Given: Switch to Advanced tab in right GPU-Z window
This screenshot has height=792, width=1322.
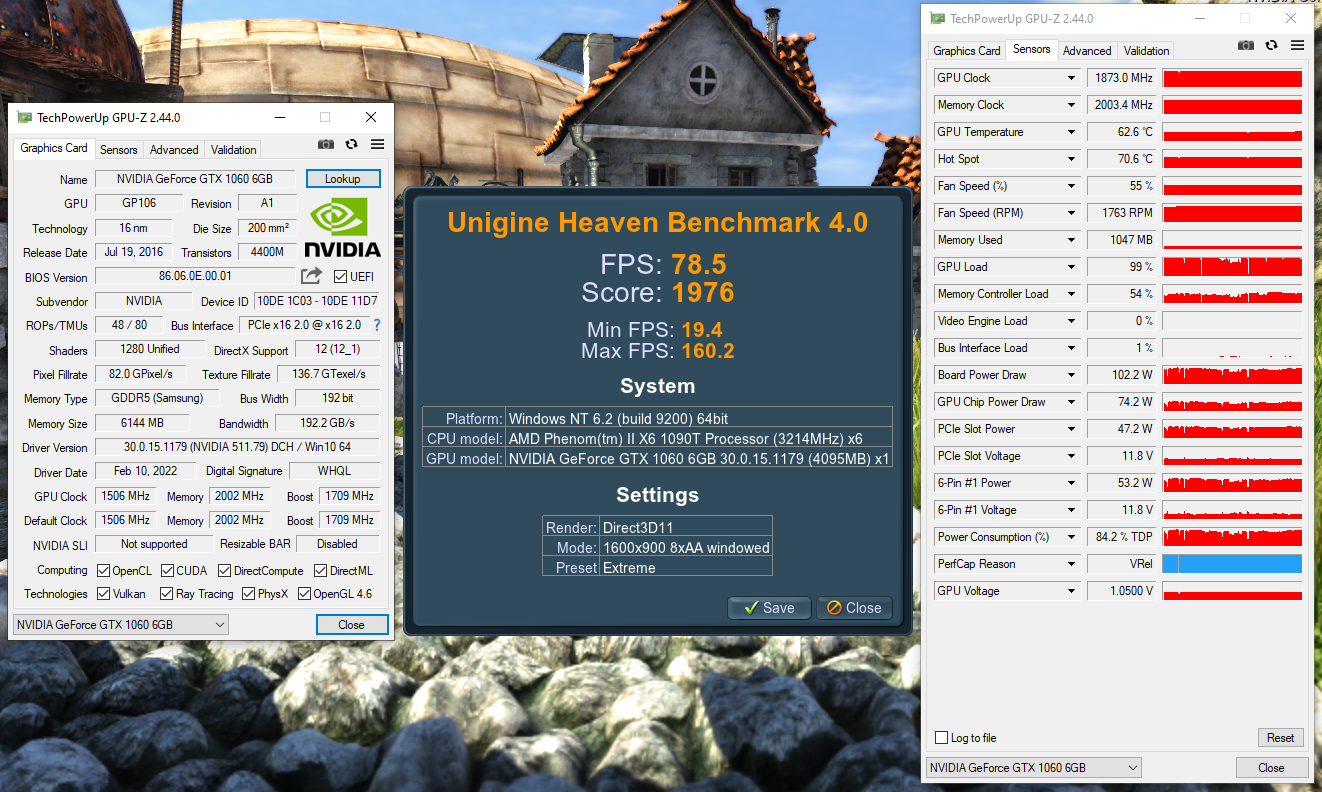Looking at the screenshot, I should coord(1087,51).
